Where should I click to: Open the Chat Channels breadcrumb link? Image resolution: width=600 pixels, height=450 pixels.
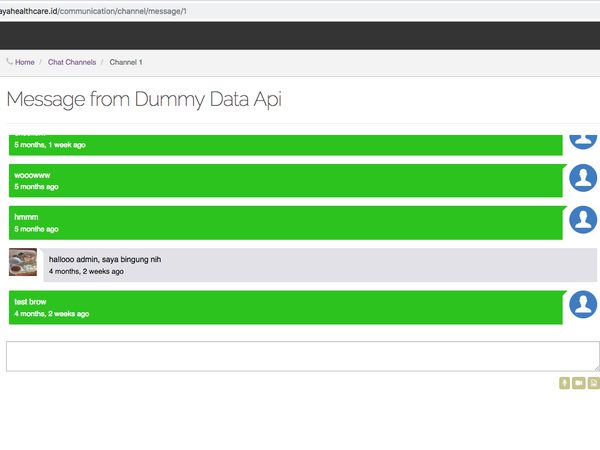(72, 62)
